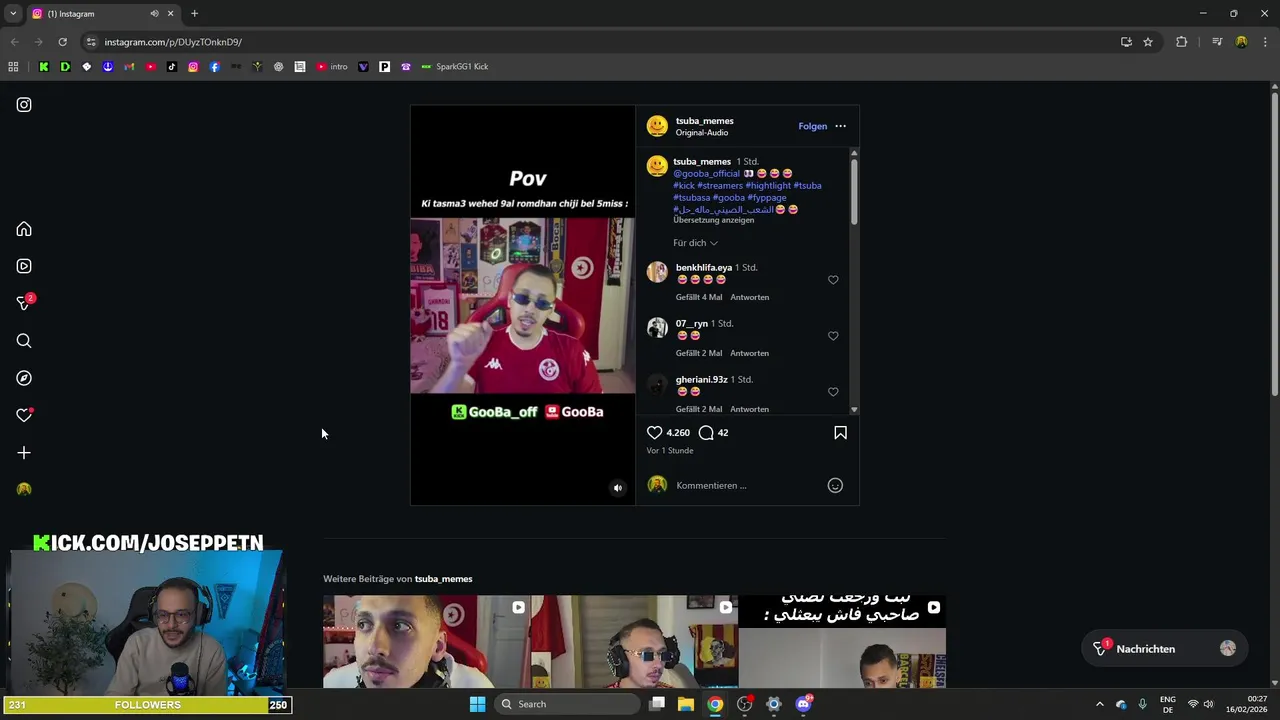Play the Pov video in the post

click(522, 305)
